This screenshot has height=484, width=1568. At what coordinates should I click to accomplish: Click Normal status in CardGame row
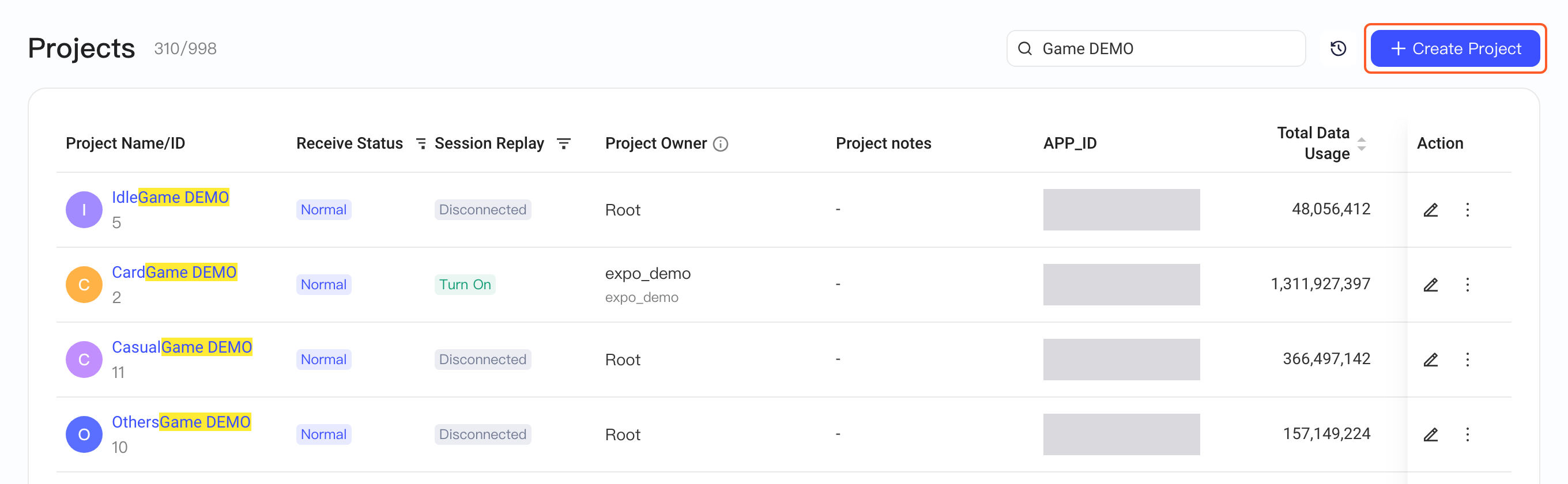coord(324,285)
